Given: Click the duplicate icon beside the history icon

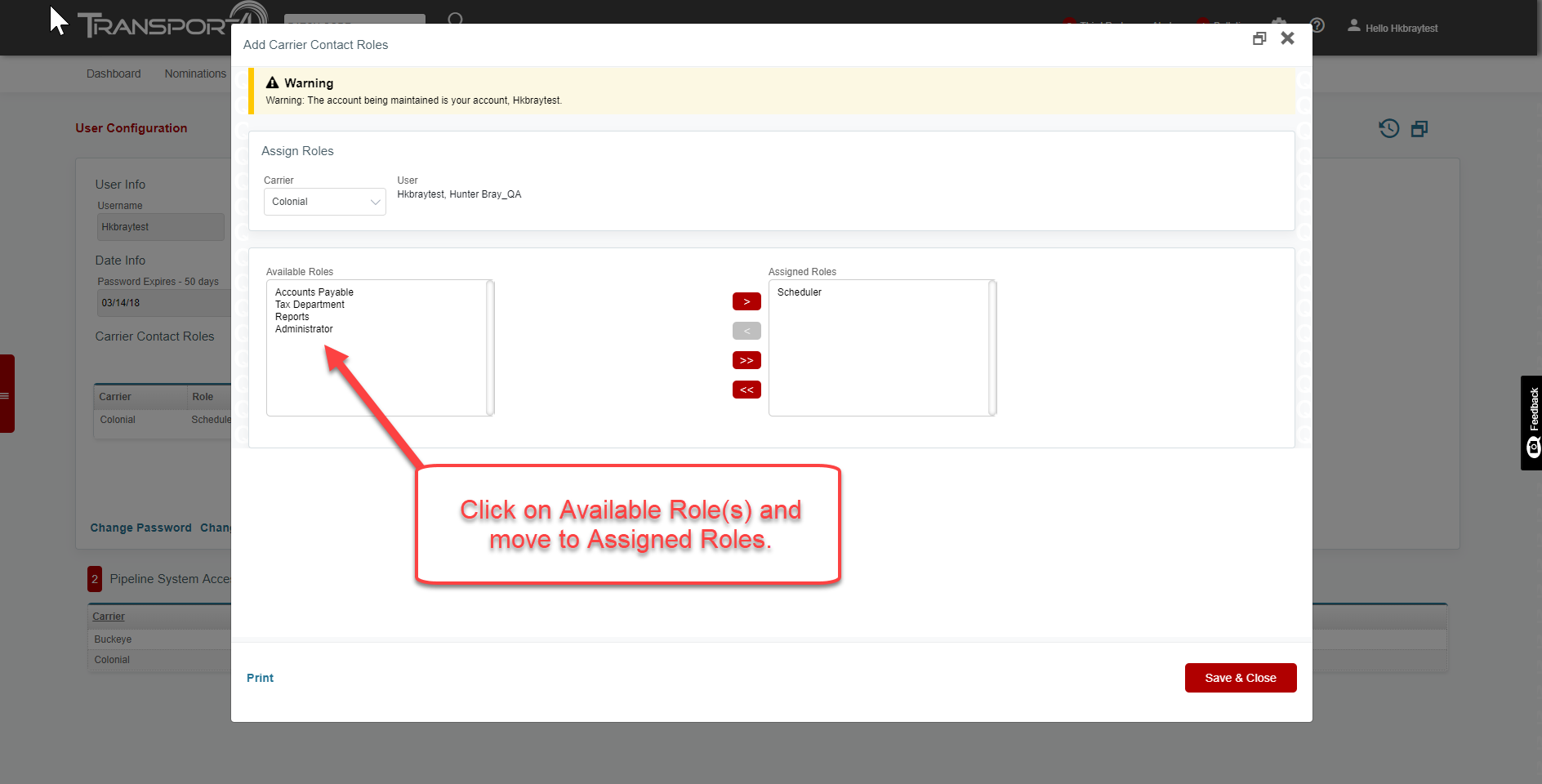Looking at the screenshot, I should (x=1419, y=128).
